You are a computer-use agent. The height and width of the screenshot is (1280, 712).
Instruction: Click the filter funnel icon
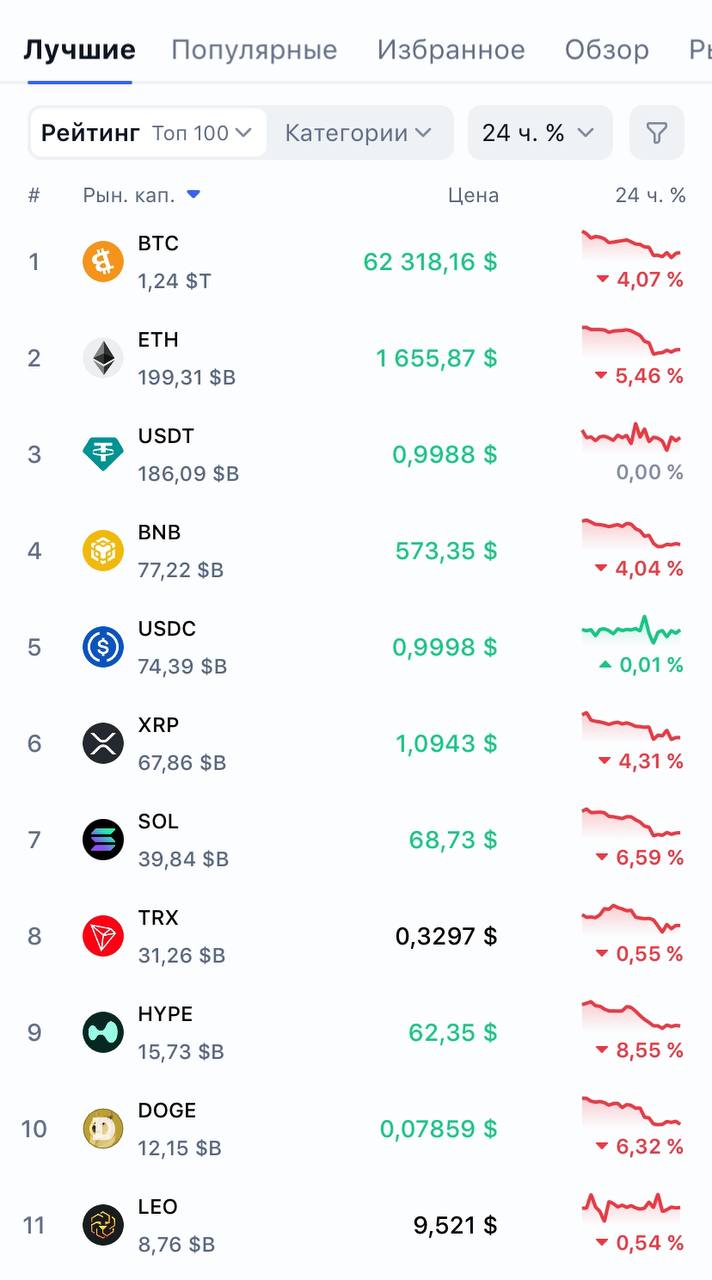click(656, 133)
